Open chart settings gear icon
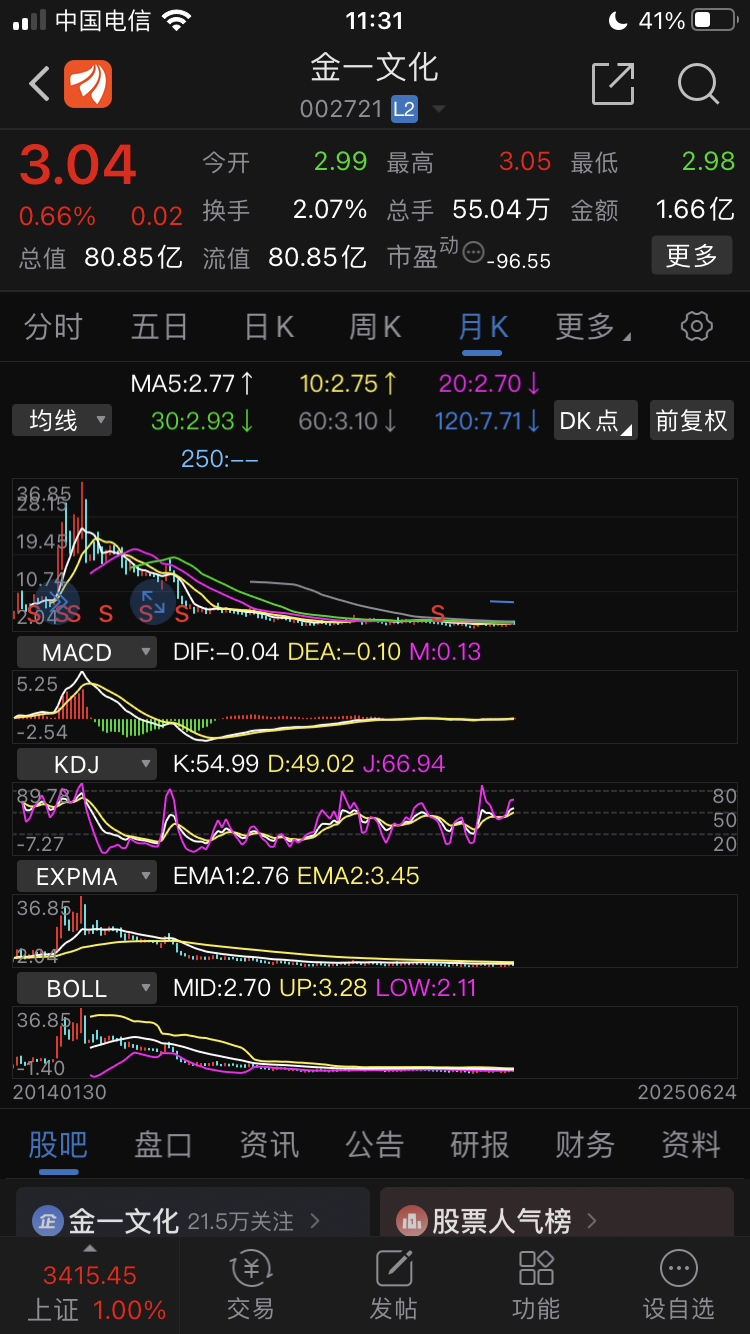The width and height of the screenshot is (750, 1334). point(696,326)
